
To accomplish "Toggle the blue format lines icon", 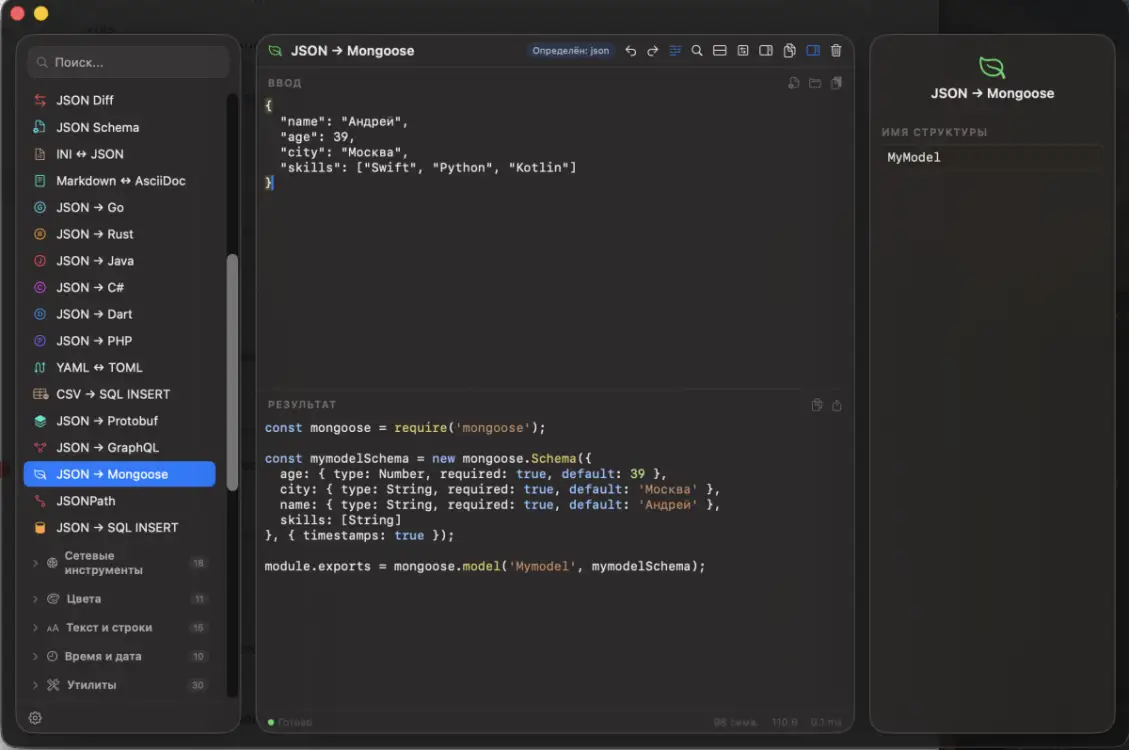I will coord(675,50).
